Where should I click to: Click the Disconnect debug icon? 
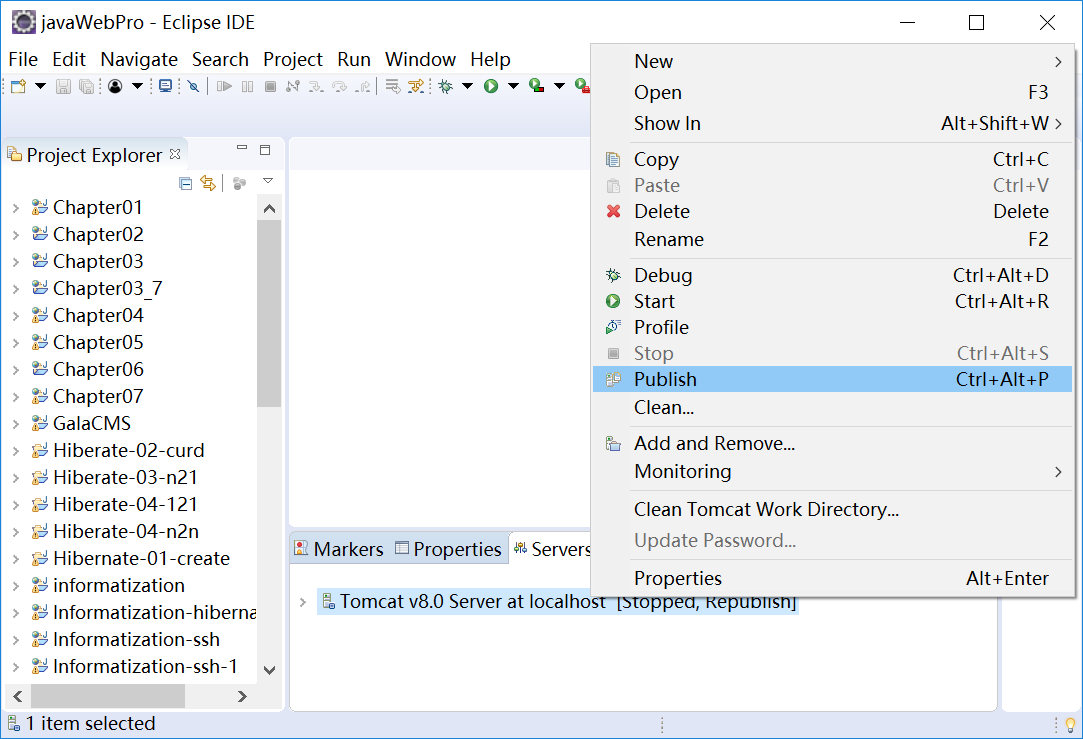(293, 86)
